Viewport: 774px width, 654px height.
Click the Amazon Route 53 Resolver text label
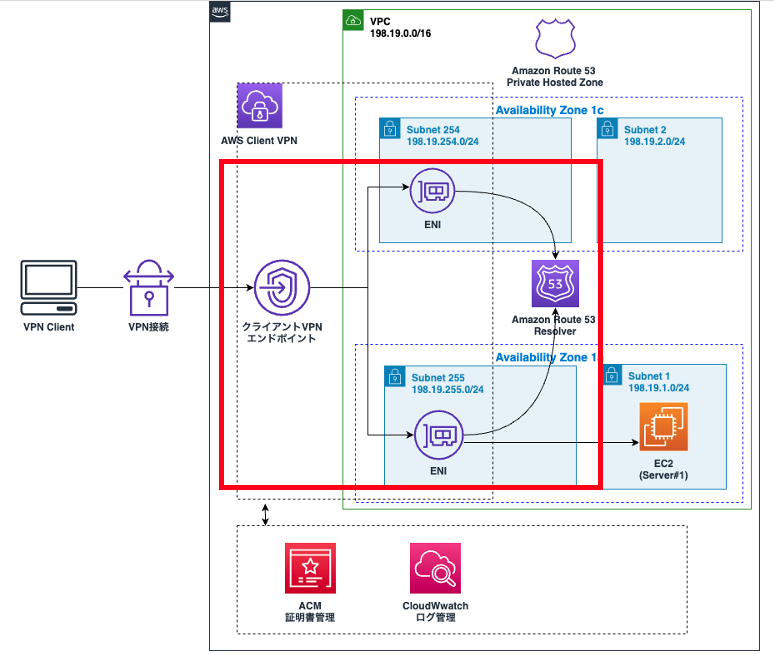coord(554,325)
